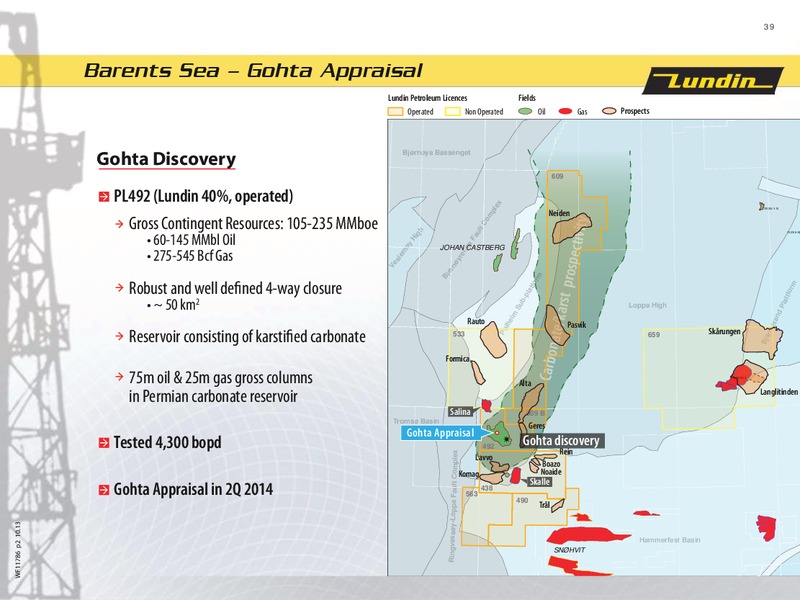Click the licence number 609 on map
The width and height of the screenshot is (800, 600).
click(x=557, y=177)
